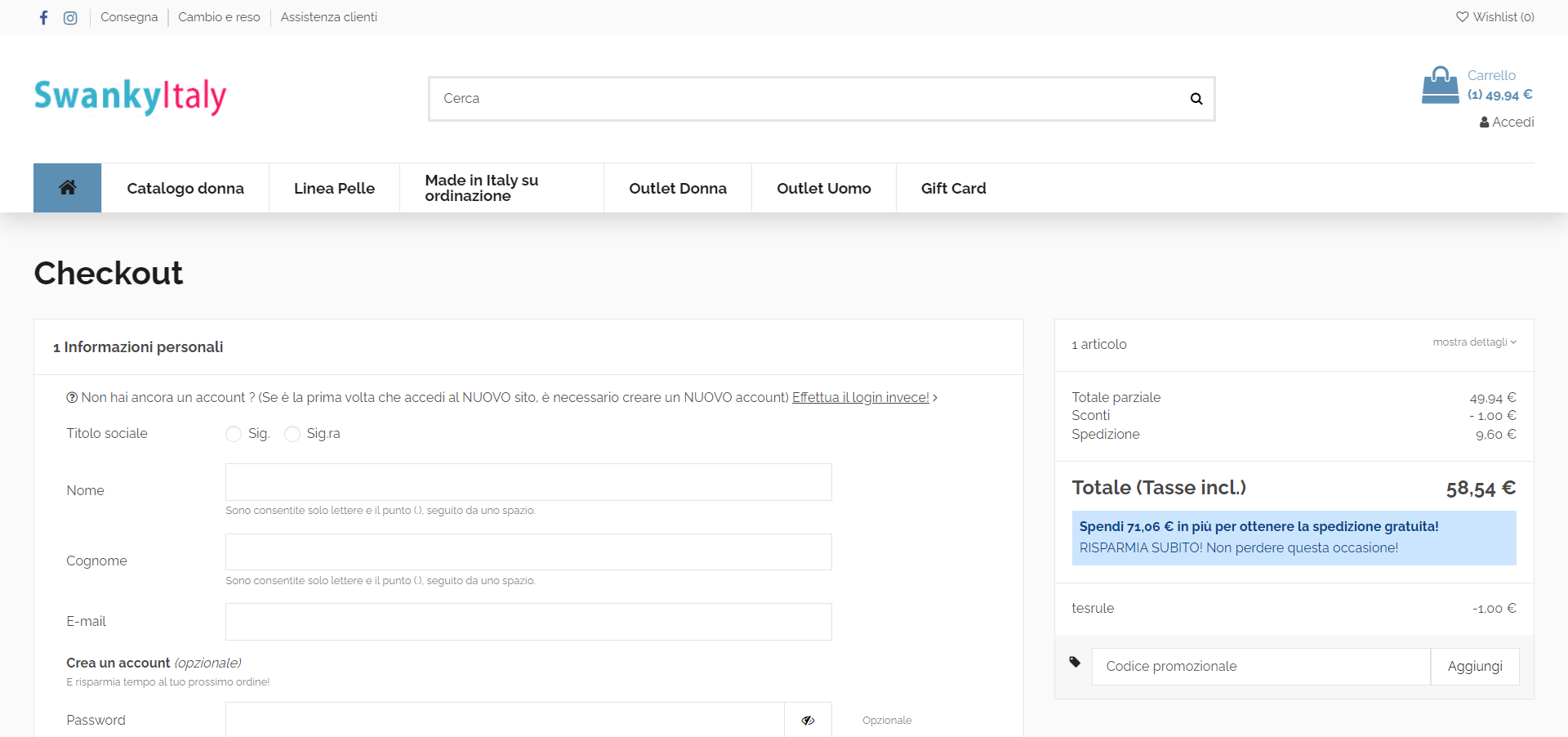This screenshot has width=1568, height=737.
Task: Select the Sig. title radio button
Action: [234, 434]
